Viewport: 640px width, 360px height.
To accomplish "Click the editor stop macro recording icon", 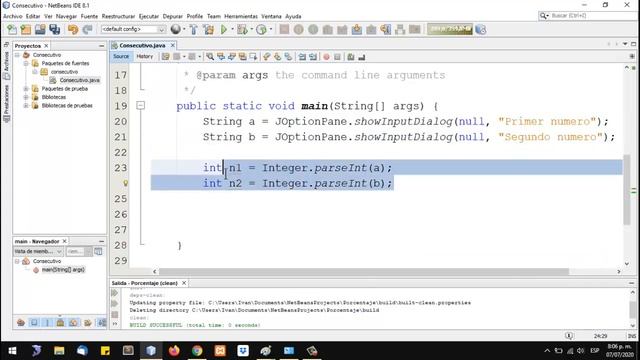I will tap(337, 57).
